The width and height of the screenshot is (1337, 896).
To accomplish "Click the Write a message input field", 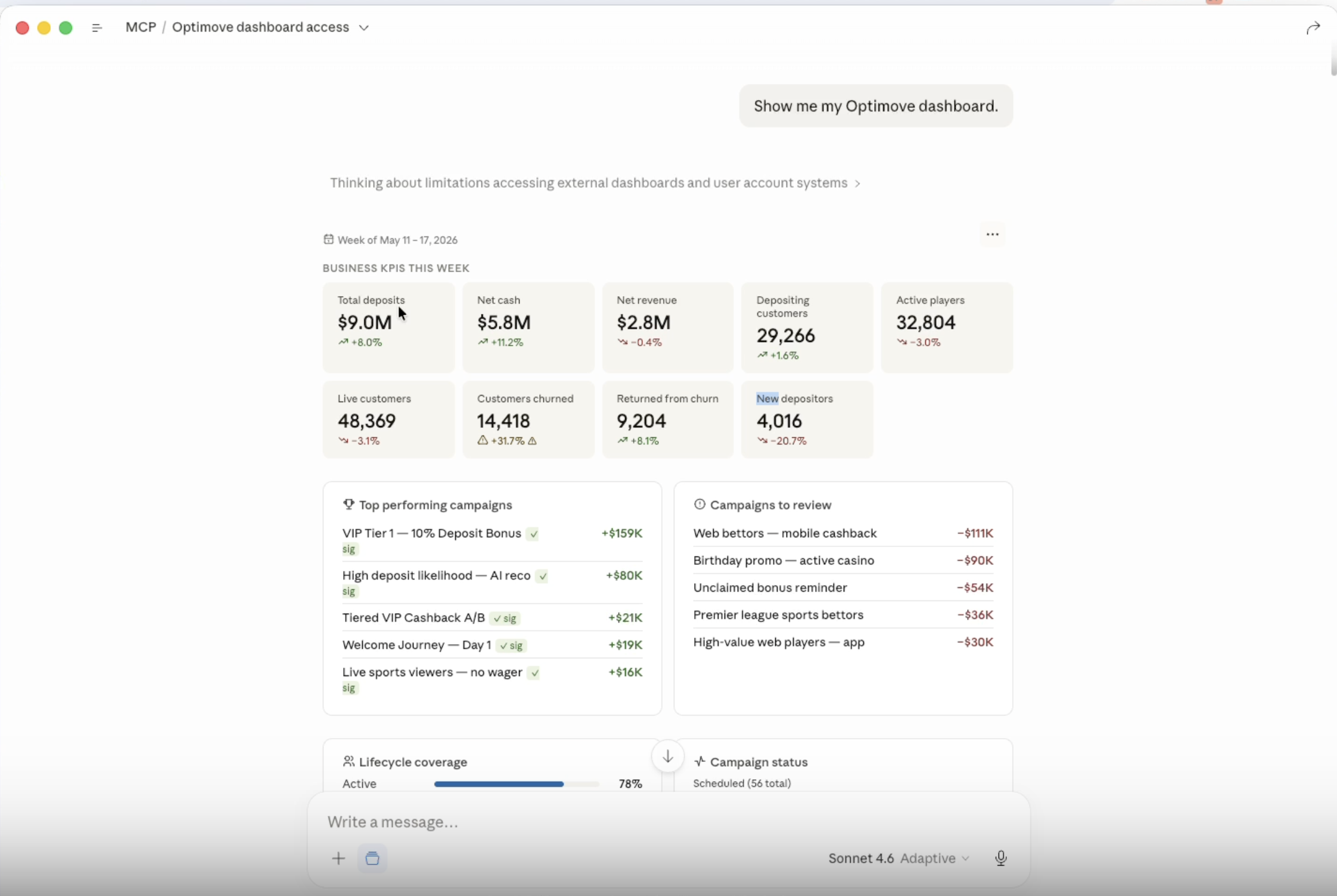I will pyautogui.click(x=668, y=822).
